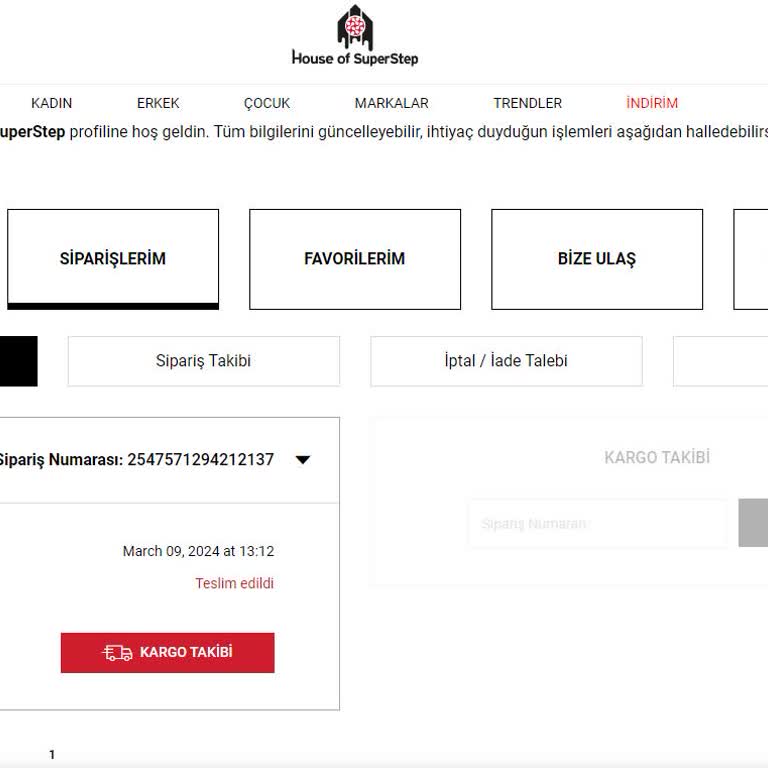This screenshot has width=768, height=768.
Task: Click the gray KARGO TAKİBİ panel heading
Action: 657,457
